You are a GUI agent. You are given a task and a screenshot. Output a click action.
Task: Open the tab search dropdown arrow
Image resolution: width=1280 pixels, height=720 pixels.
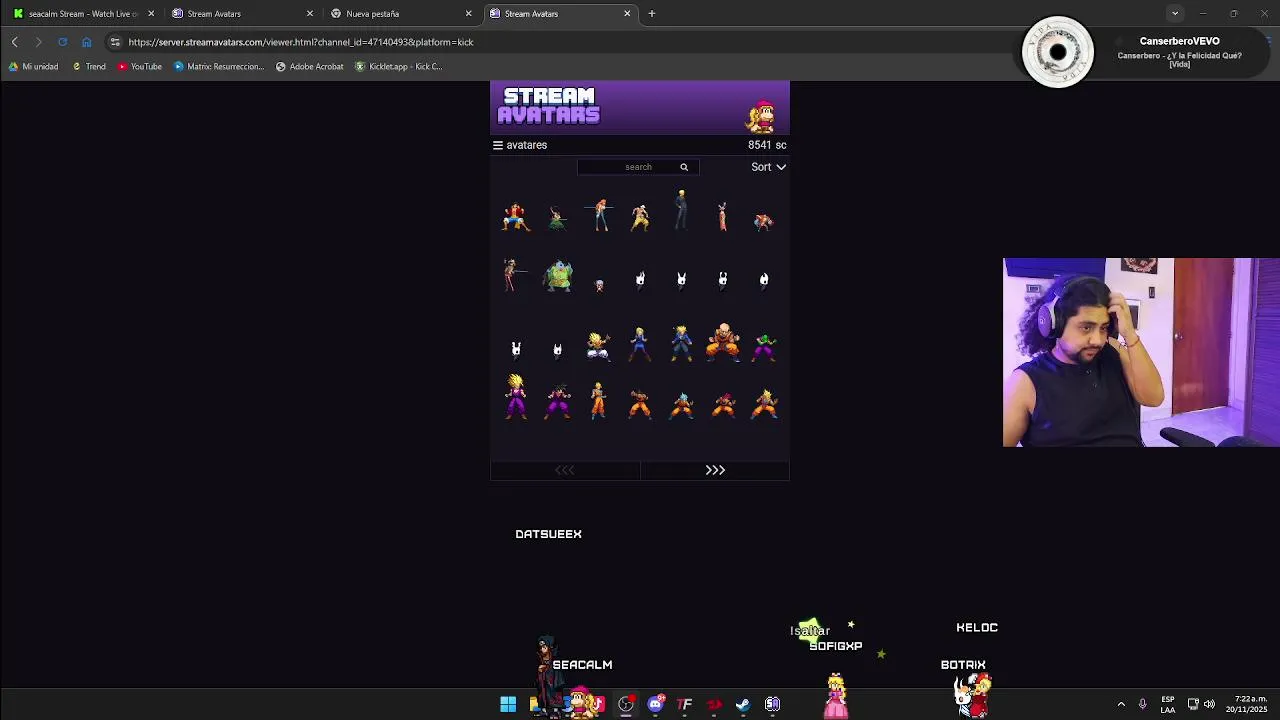click(x=1175, y=13)
